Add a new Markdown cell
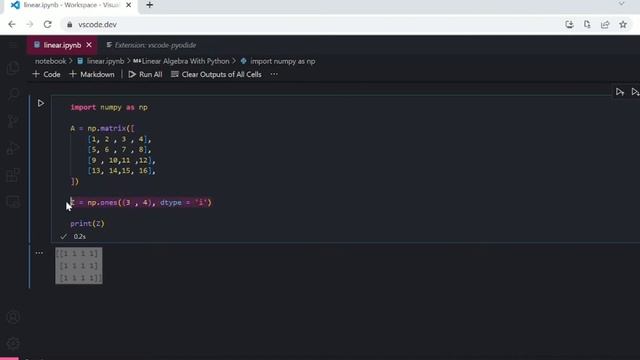640x360 pixels. 92,74
